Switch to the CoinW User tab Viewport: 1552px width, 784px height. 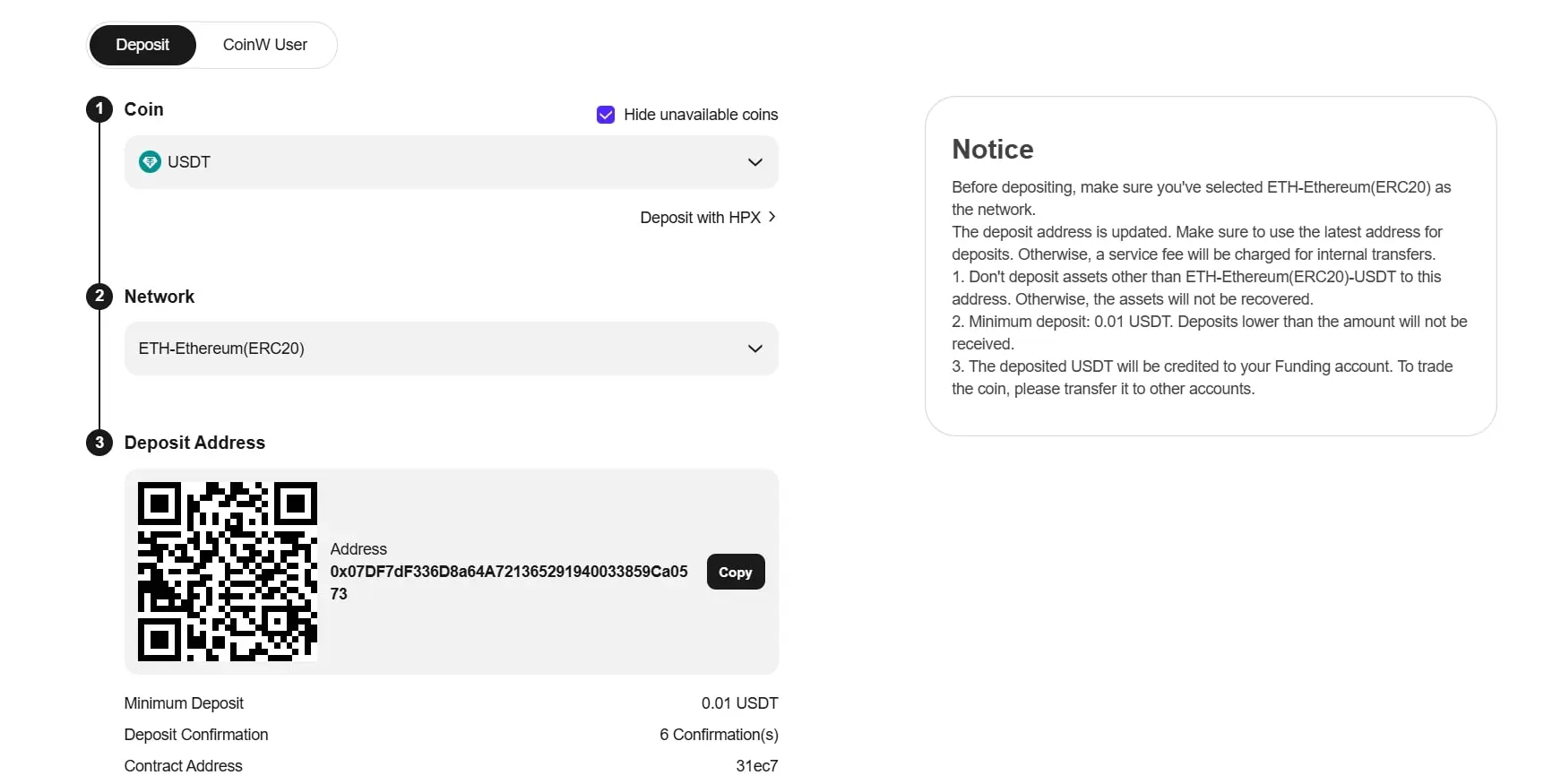point(265,45)
